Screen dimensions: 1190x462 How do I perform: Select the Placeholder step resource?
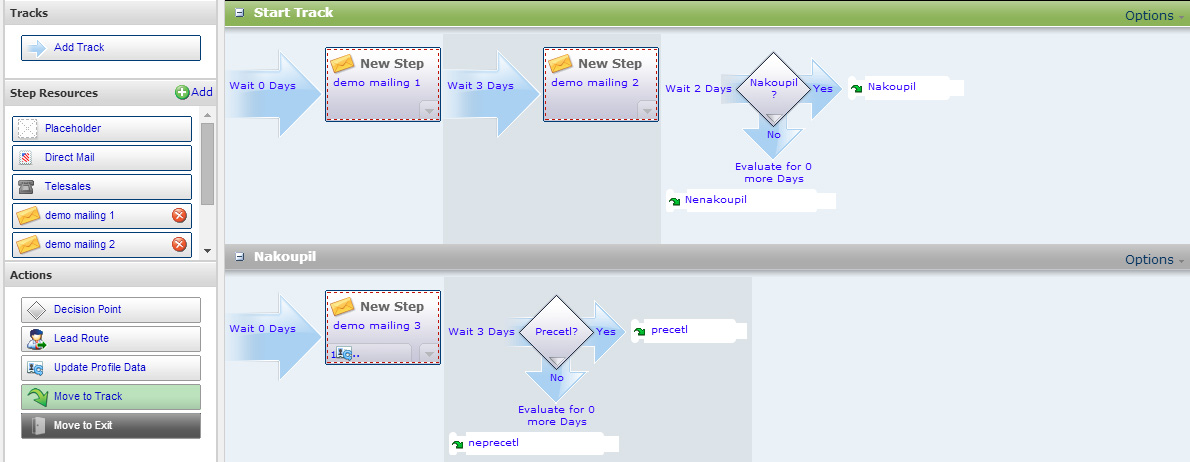[x=102, y=129]
